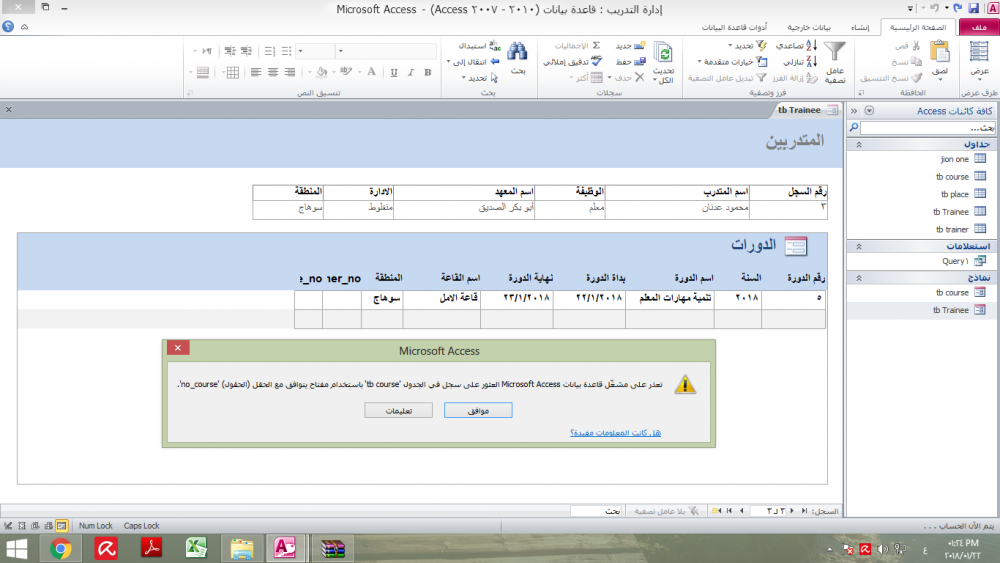
Task: Click the Find binoculars (بحث) icon
Action: point(517,51)
